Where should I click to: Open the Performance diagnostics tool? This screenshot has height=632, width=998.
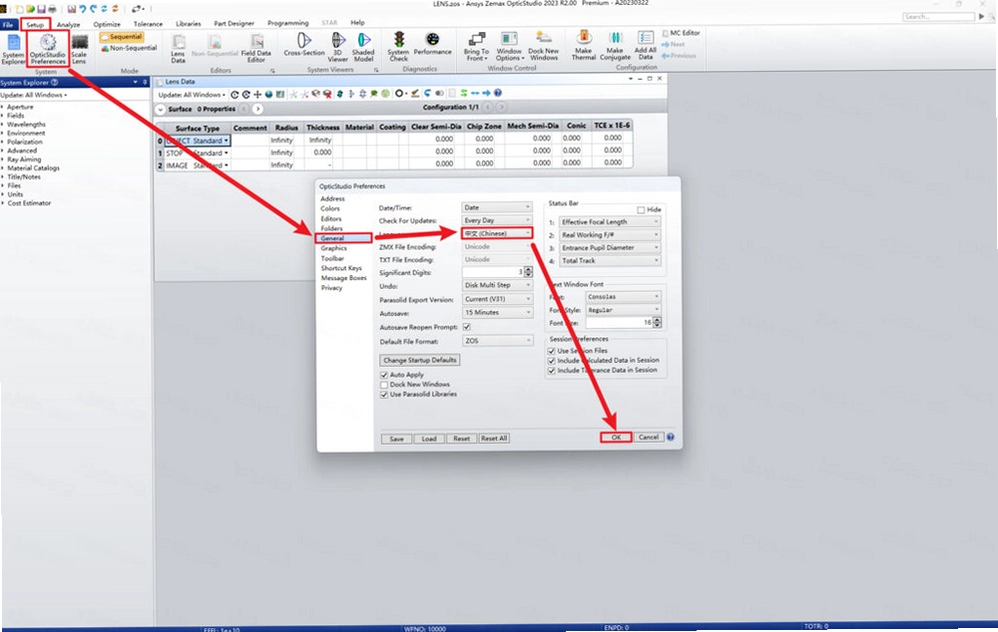coord(432,45)
